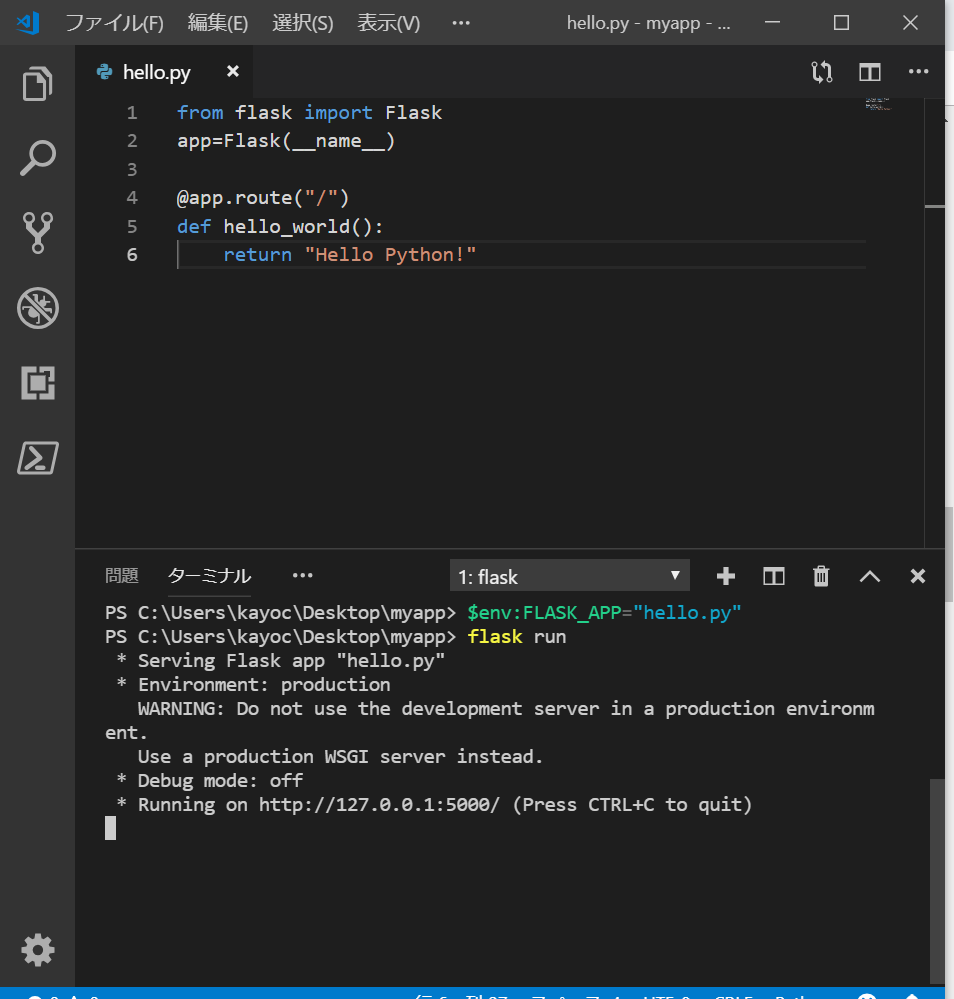Open the Debug view icon
Screen dimensions: 954x999
point(38,308)
